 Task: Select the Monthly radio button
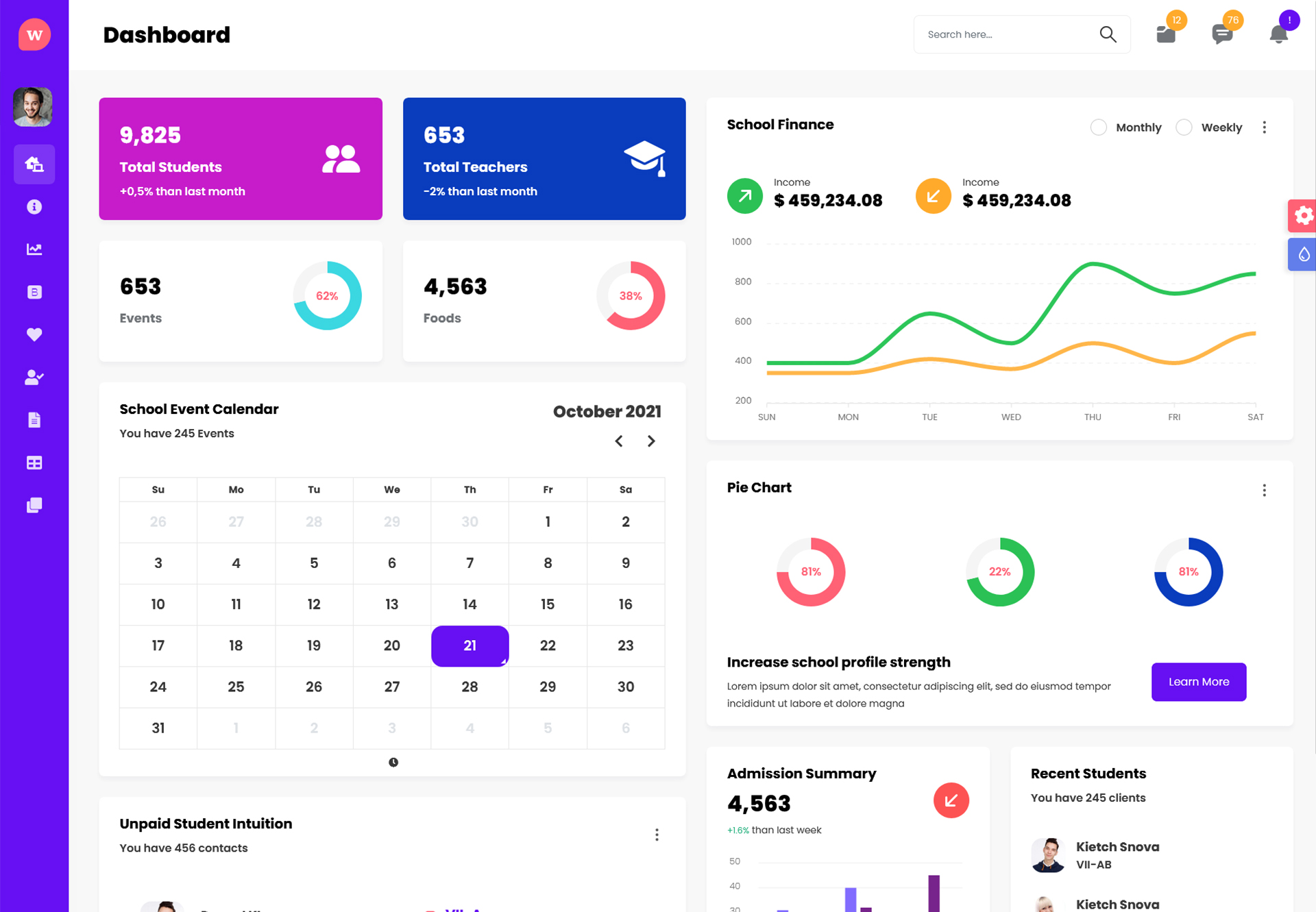(x=1099, y=127)
